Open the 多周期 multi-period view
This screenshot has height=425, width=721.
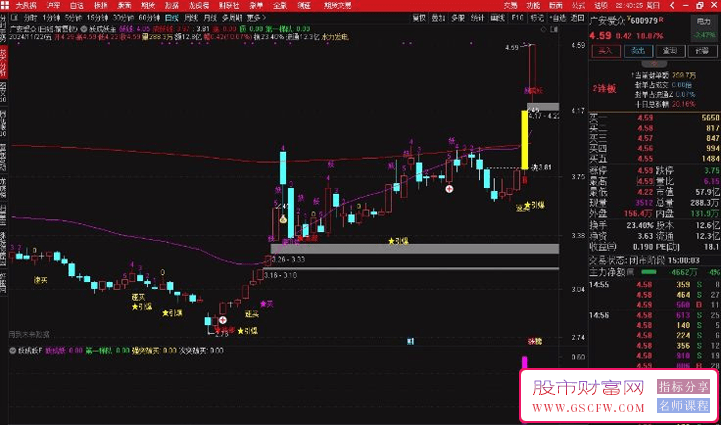(x=232, y=18)
